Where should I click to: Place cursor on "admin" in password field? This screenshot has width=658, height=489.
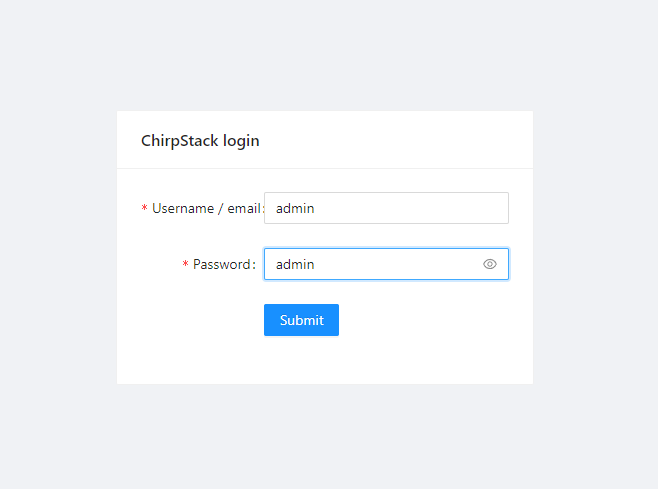click(295, 264)
